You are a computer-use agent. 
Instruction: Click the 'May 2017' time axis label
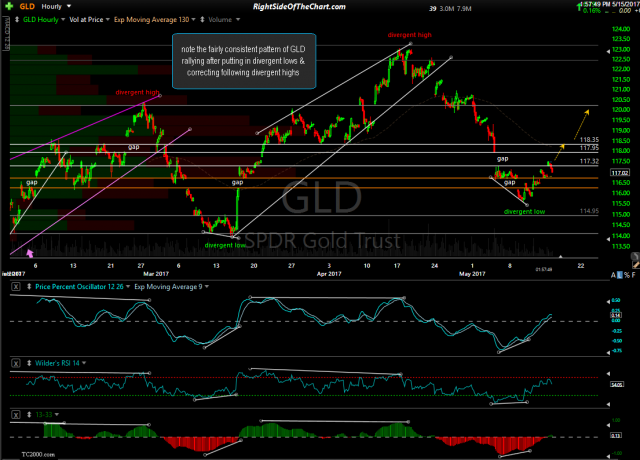point(472,274)
